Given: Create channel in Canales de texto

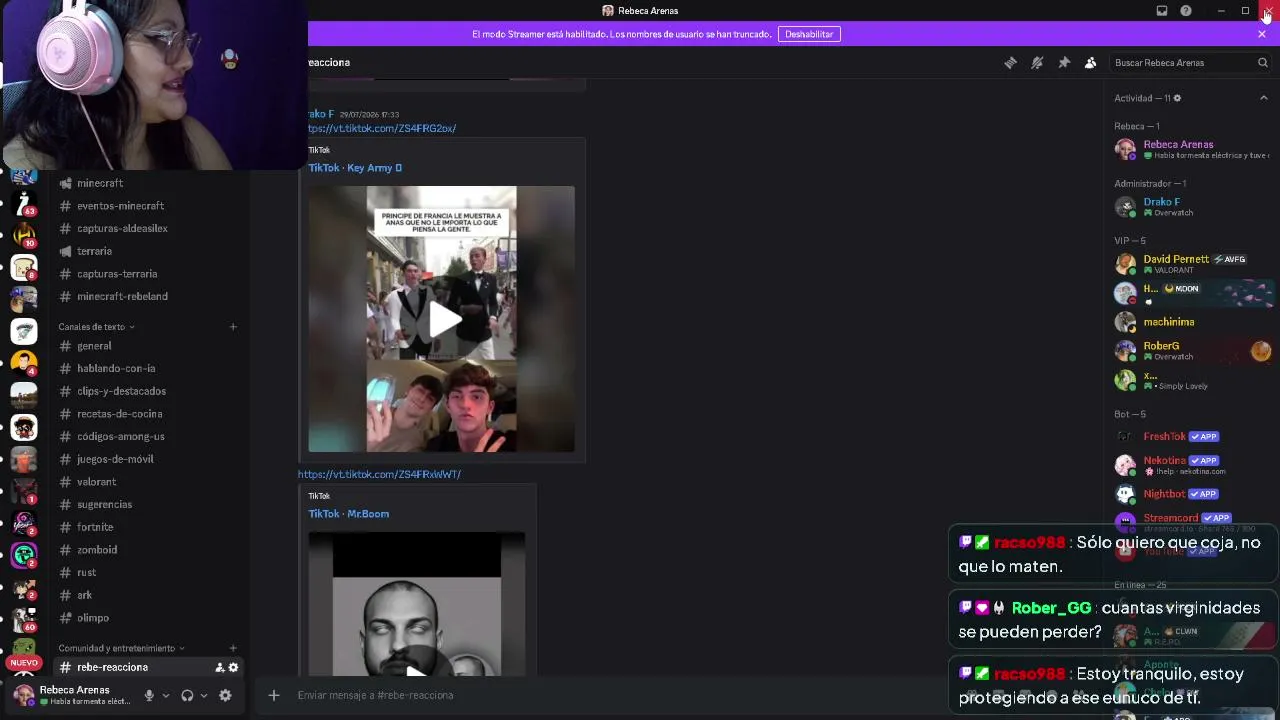Looking at the screenshot, I should (x=233, y=327).
